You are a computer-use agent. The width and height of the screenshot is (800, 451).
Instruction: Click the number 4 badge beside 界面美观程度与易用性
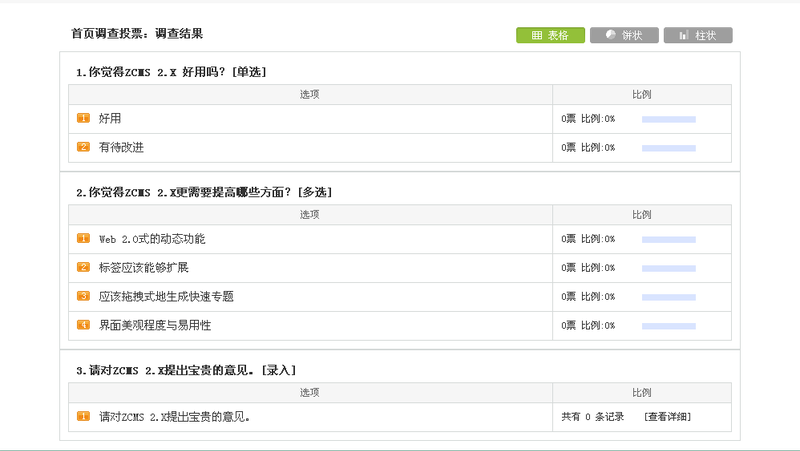click(x=84, y=325)
